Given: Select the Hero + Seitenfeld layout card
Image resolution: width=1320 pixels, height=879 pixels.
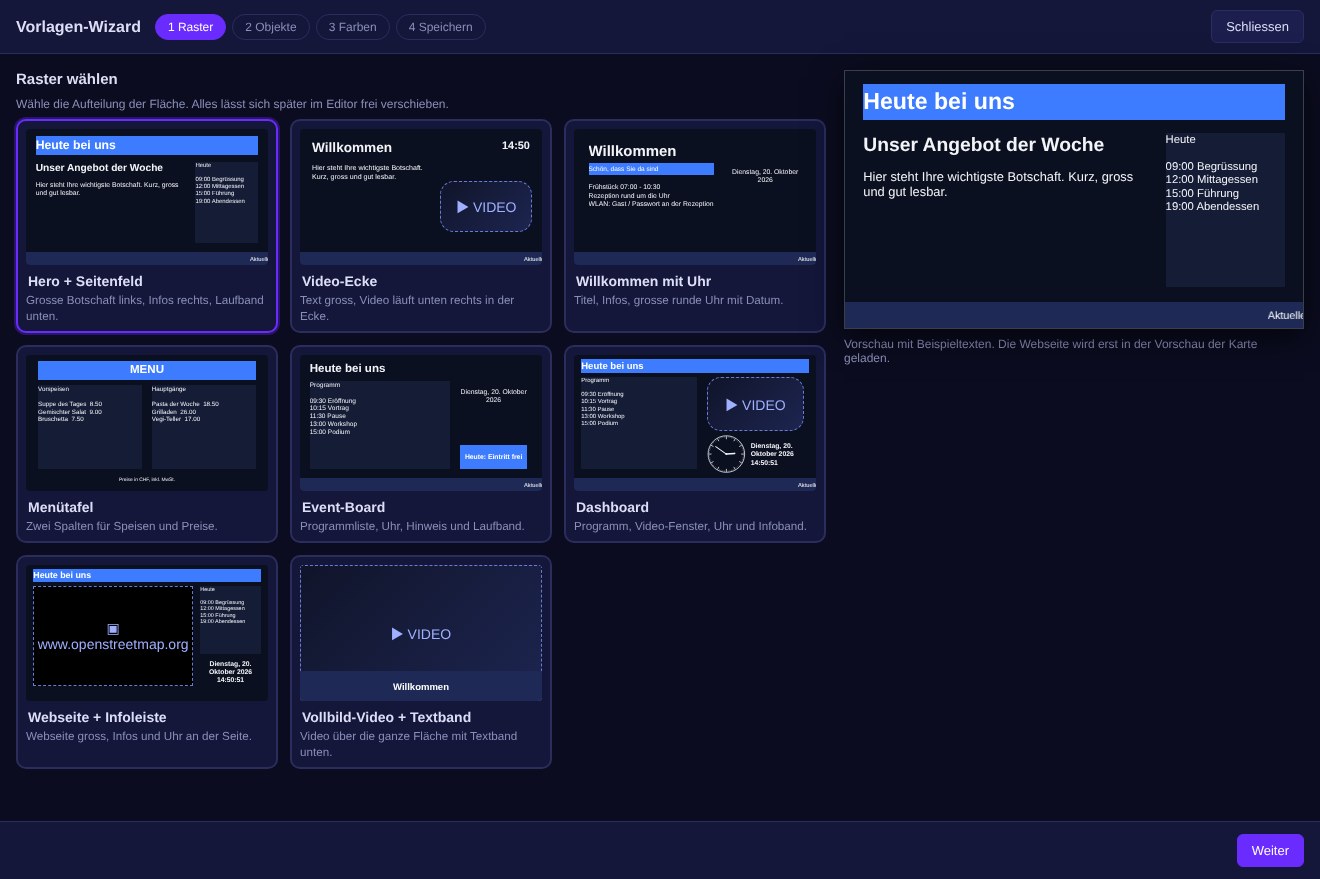Looking at the screenshot, I should [x=147, y=226].
